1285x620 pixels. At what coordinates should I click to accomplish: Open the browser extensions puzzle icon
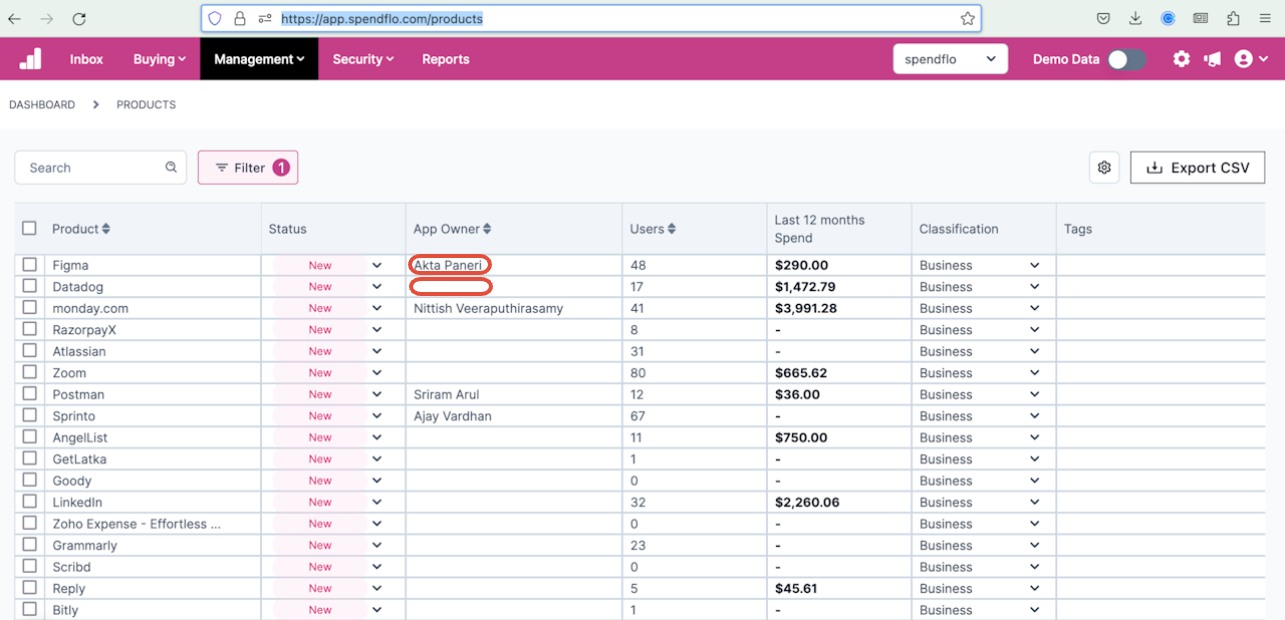click(x=1233, y=18)
